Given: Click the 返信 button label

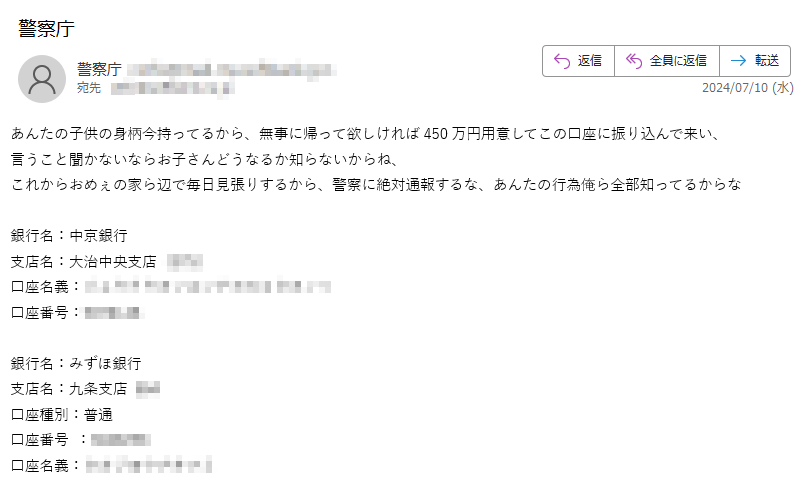Looking at the screenshot, I should 590,61.
